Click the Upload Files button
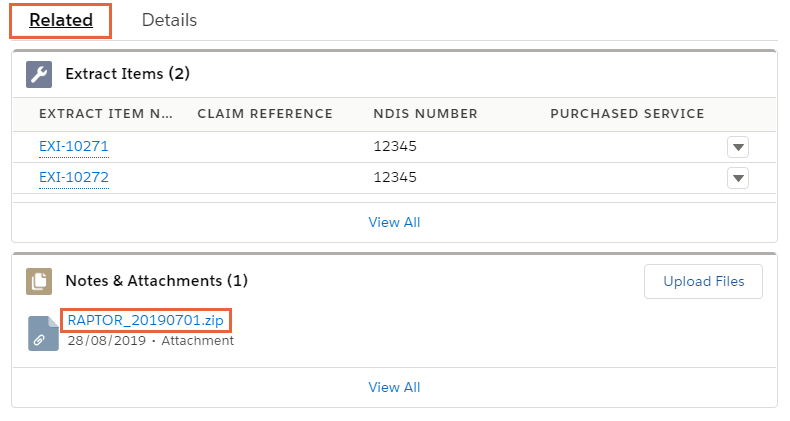Screen dimensions: 790x421 [x=703, y=282]
